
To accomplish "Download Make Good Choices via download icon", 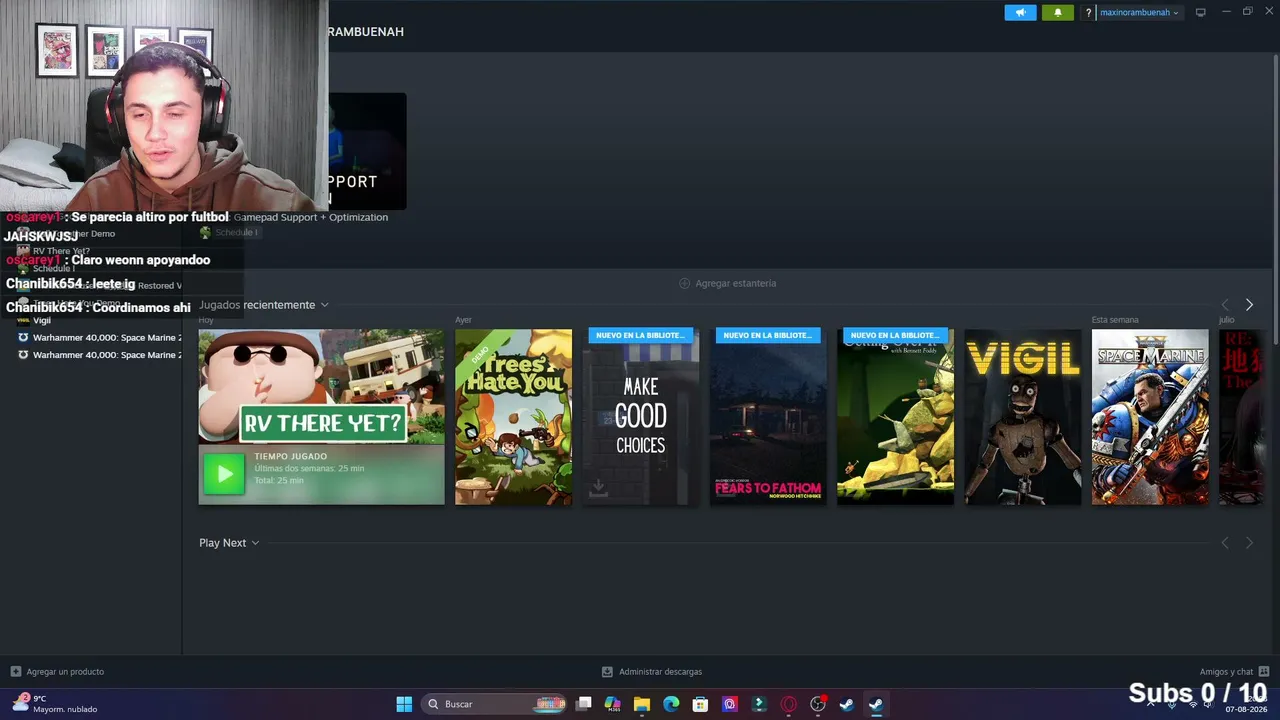I will click(598, 487).
